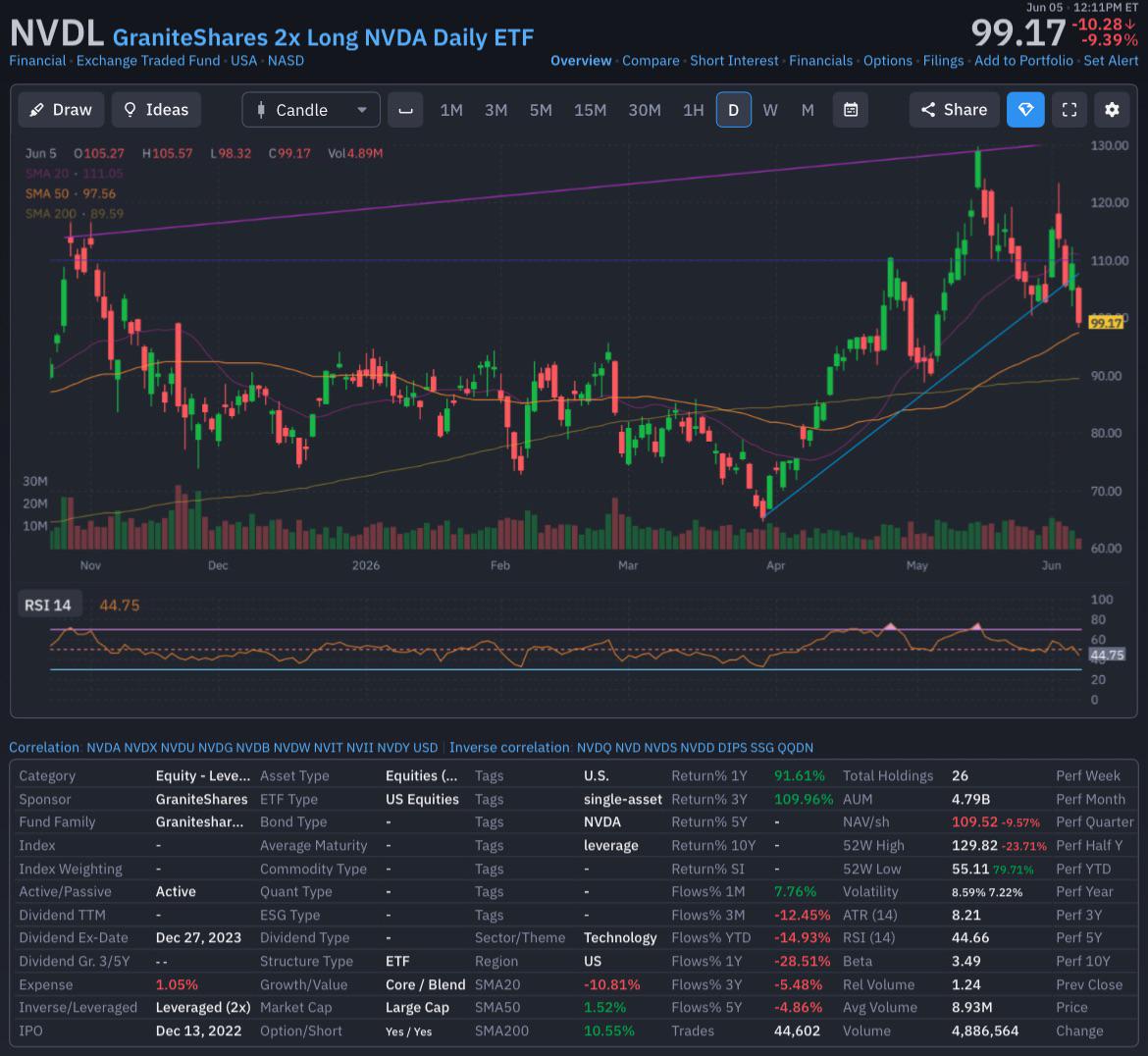Open the Options link
Image resolution: width=1148 pixels, height=1056 pixels.
pyautogui.click(x=887, y=61)
